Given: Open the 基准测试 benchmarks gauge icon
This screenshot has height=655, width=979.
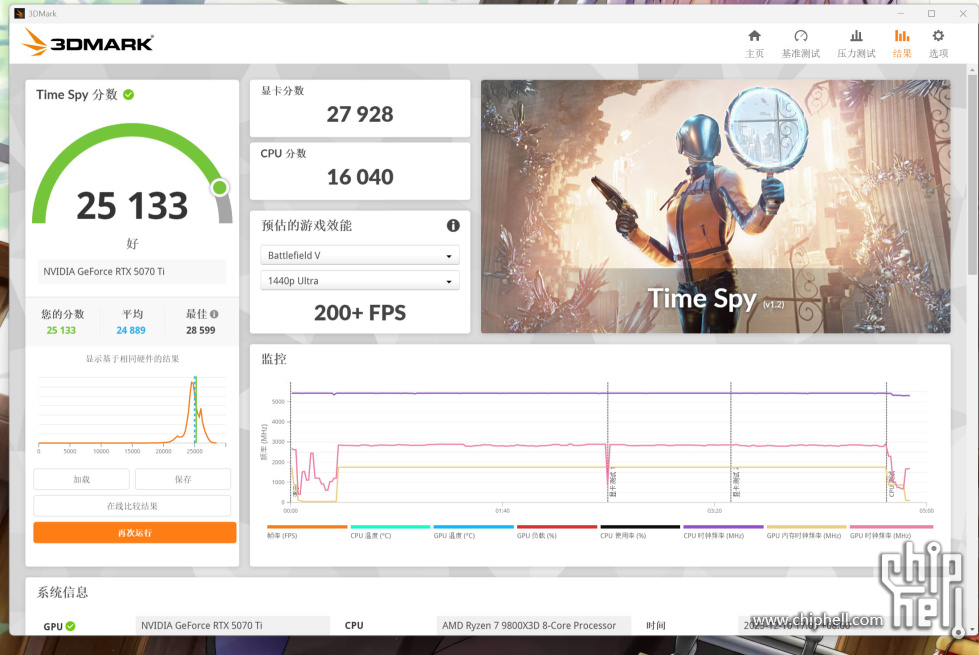Looking at the screenshot, I should pos(800,43).
